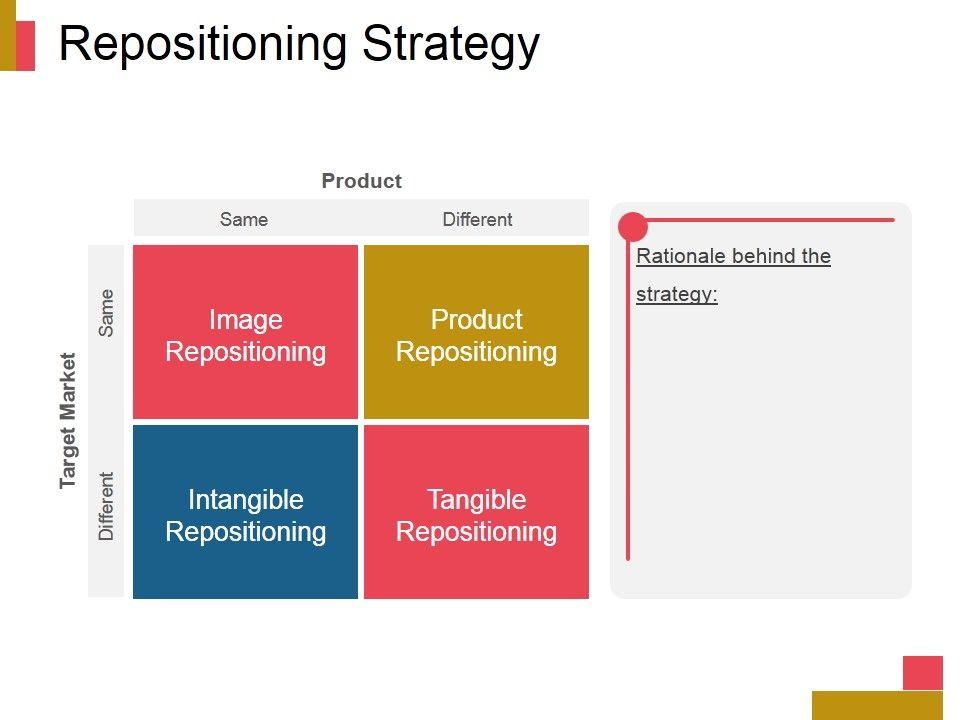Click the gold accent bar beside the title
Viewport: 960px width, 720px height.
click(8, 36)
